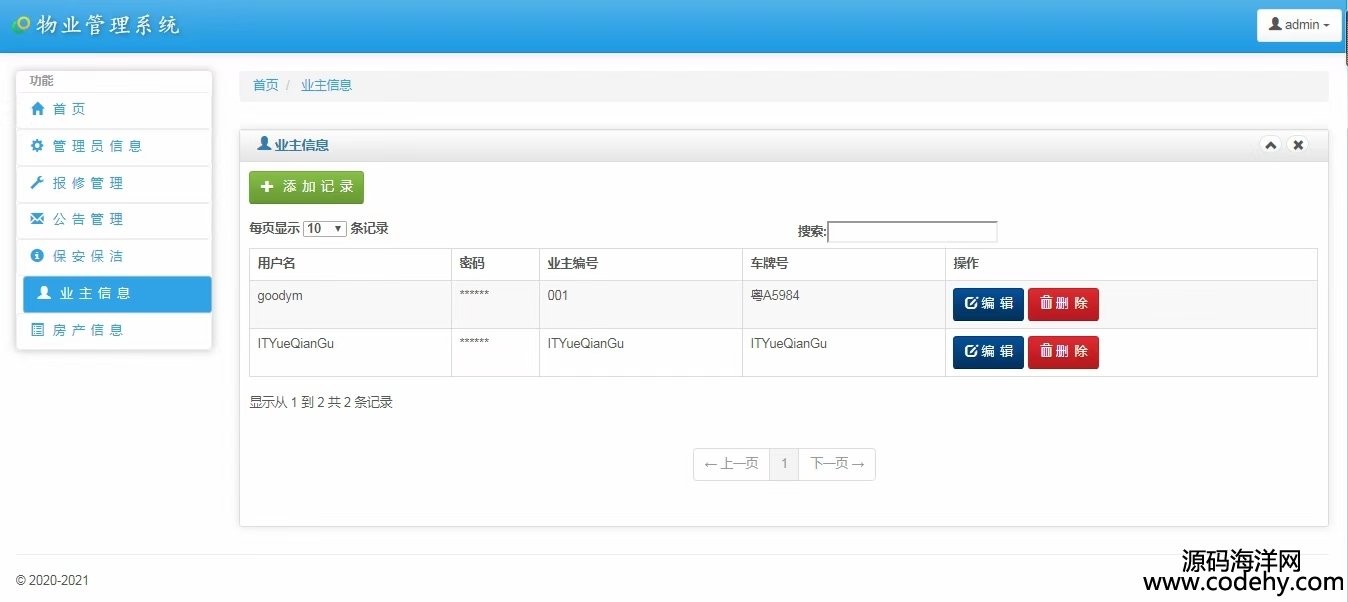The height and width of the screenshot is (602, 1348).
Task: Open the 每页显示 records-per-page dropdown
Action: [x=325, y=229]
